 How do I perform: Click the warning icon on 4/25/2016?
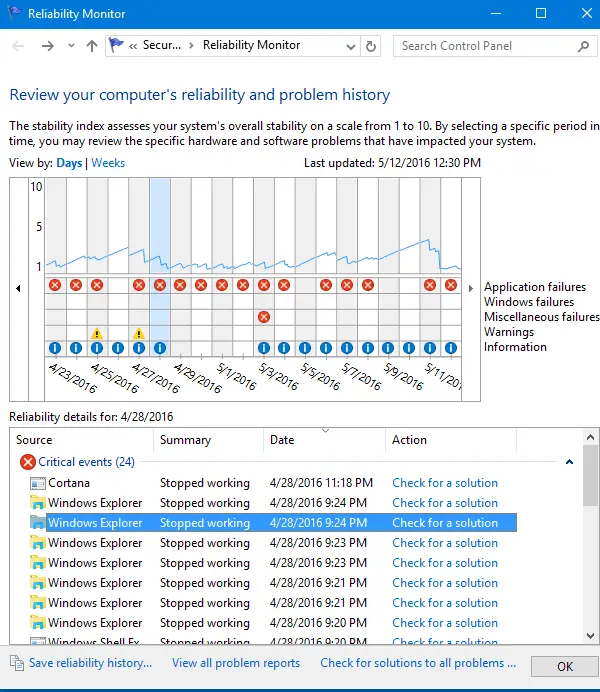click(x=97, y=333)
